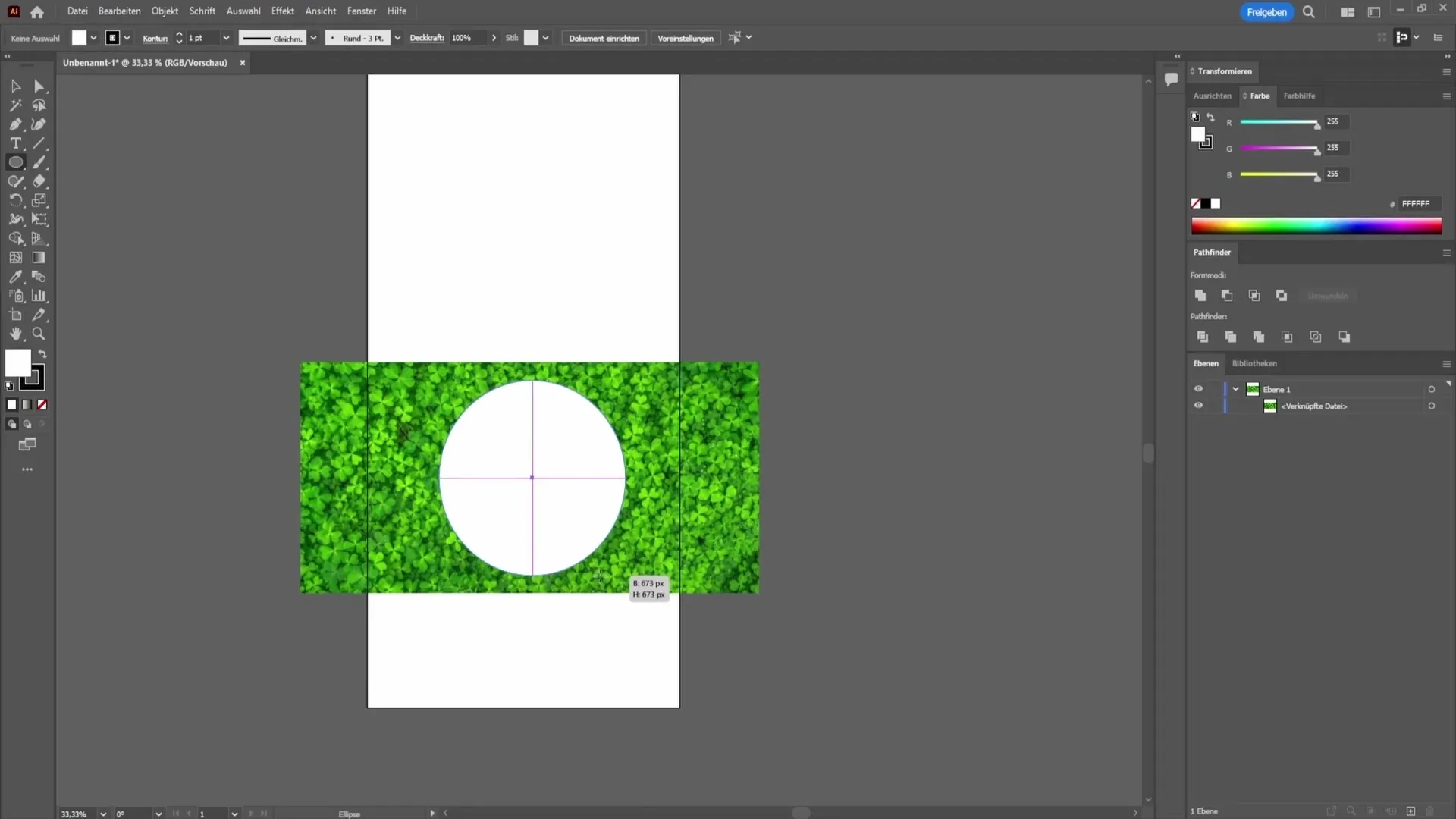Select the Direct Selection tool
Screen dimensions: 1456x819
pyautogui.click(x=39, y=86)
